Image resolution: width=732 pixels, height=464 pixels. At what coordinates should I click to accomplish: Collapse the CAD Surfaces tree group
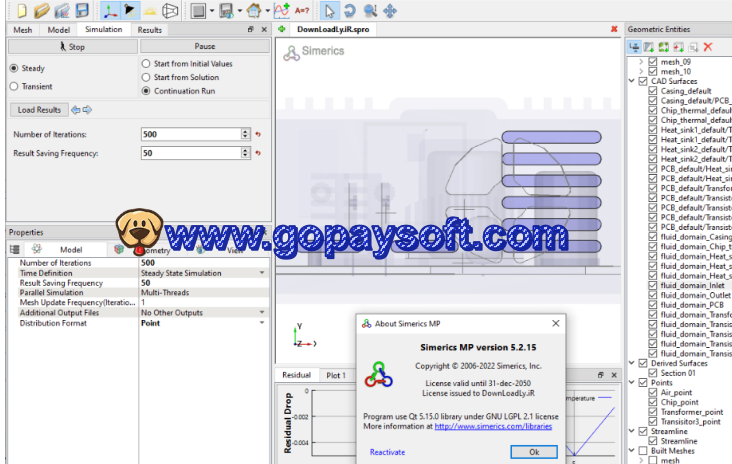[x=632, y=81]
